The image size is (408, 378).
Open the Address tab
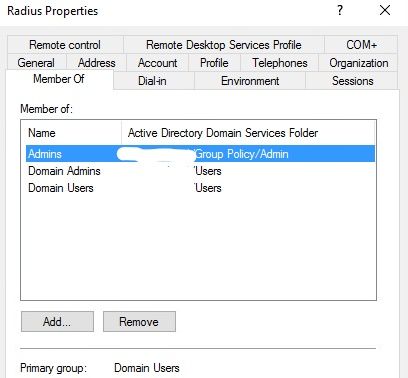click(97, 63)
